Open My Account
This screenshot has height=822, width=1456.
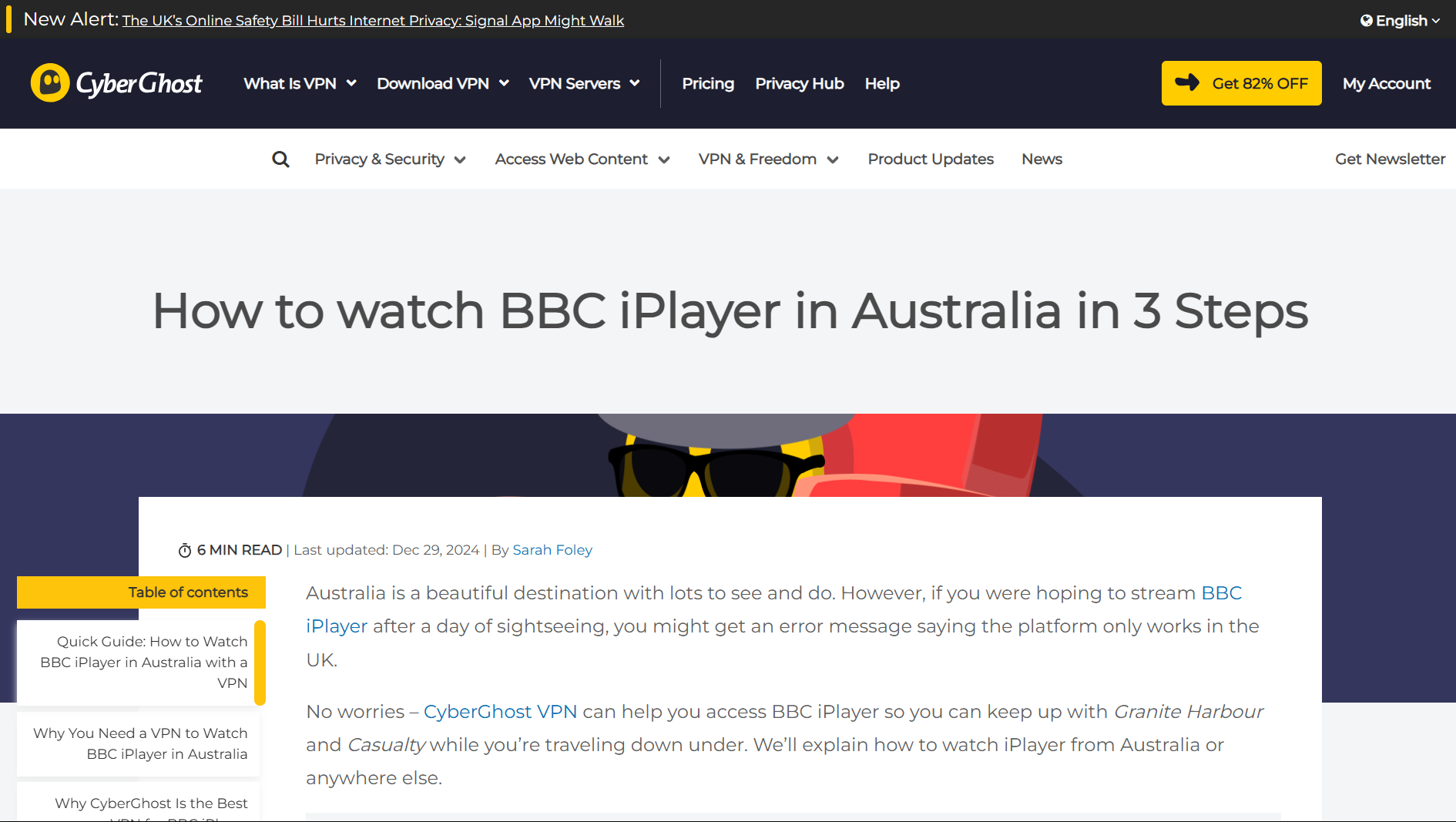[x=1387, y=83]
